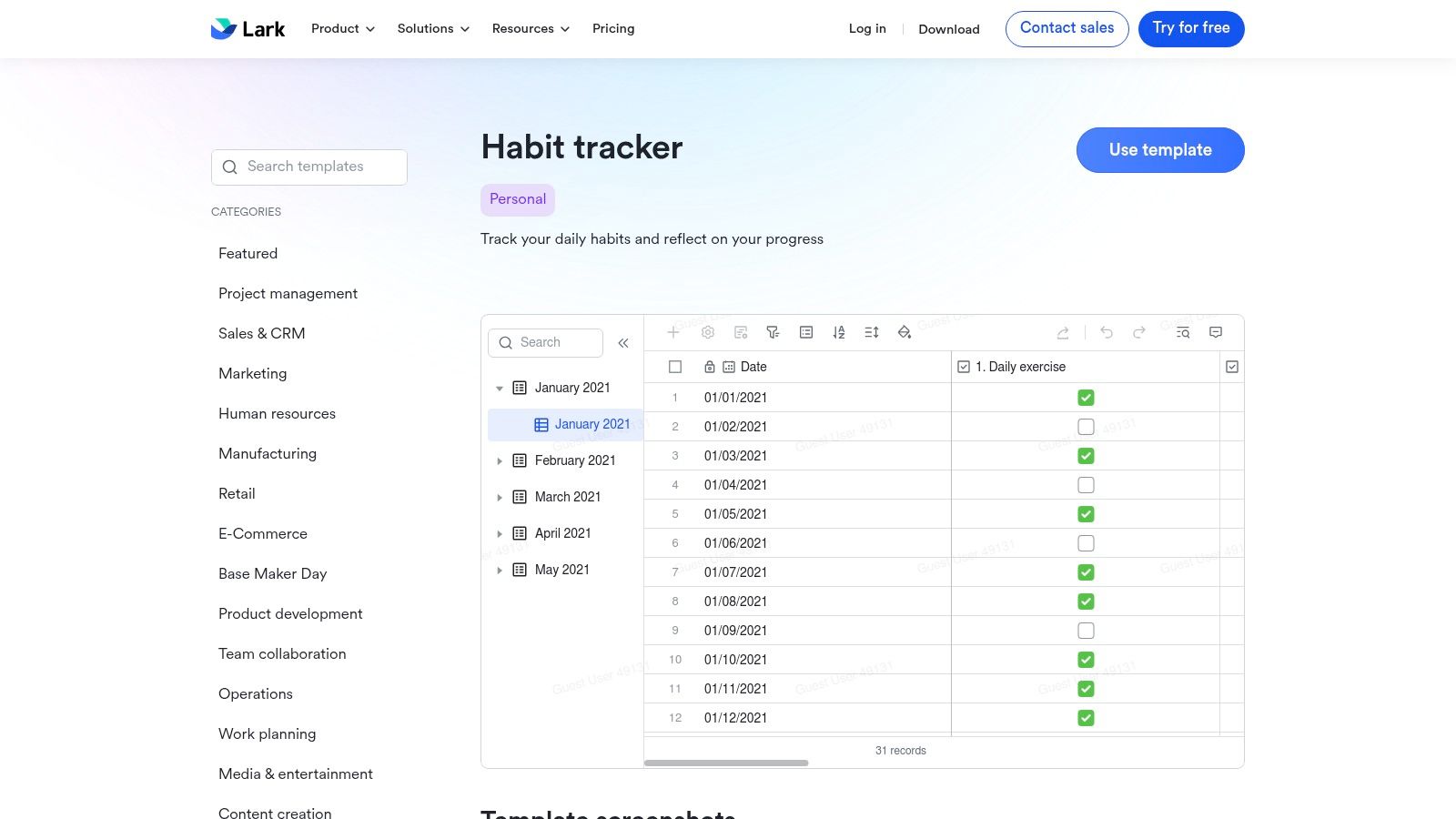Collapse the sidebar with double-chevron icon
The width and height of the screenshot is (1456, 819).
pos(623,343)
